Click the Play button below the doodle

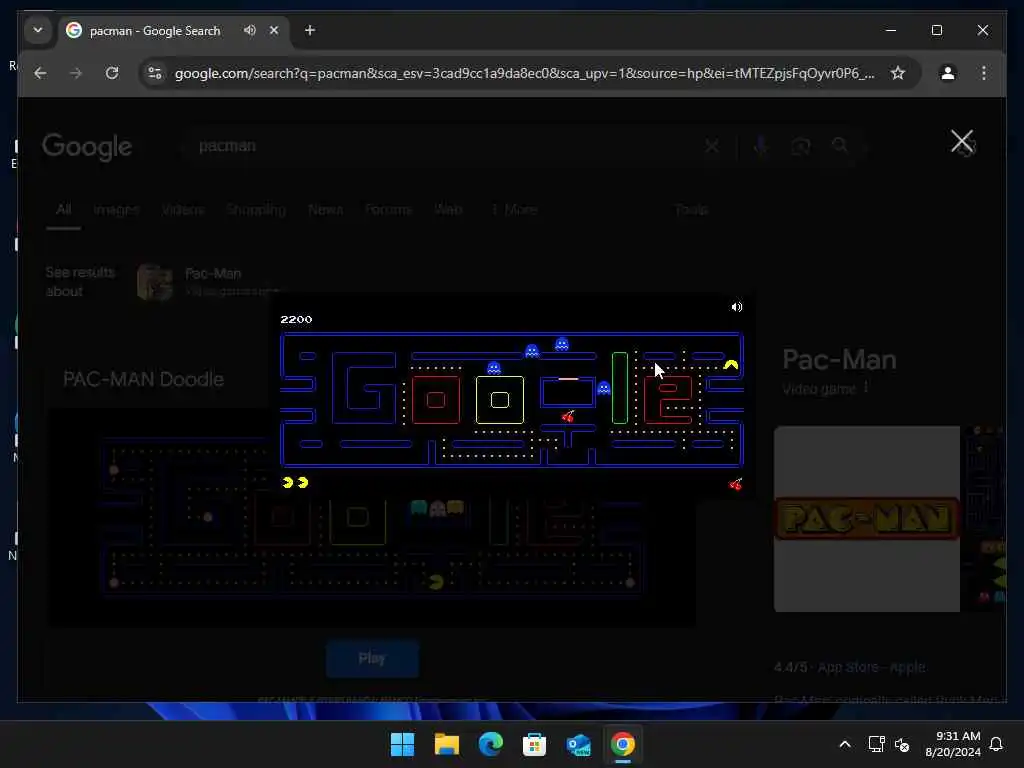(372, 658)
